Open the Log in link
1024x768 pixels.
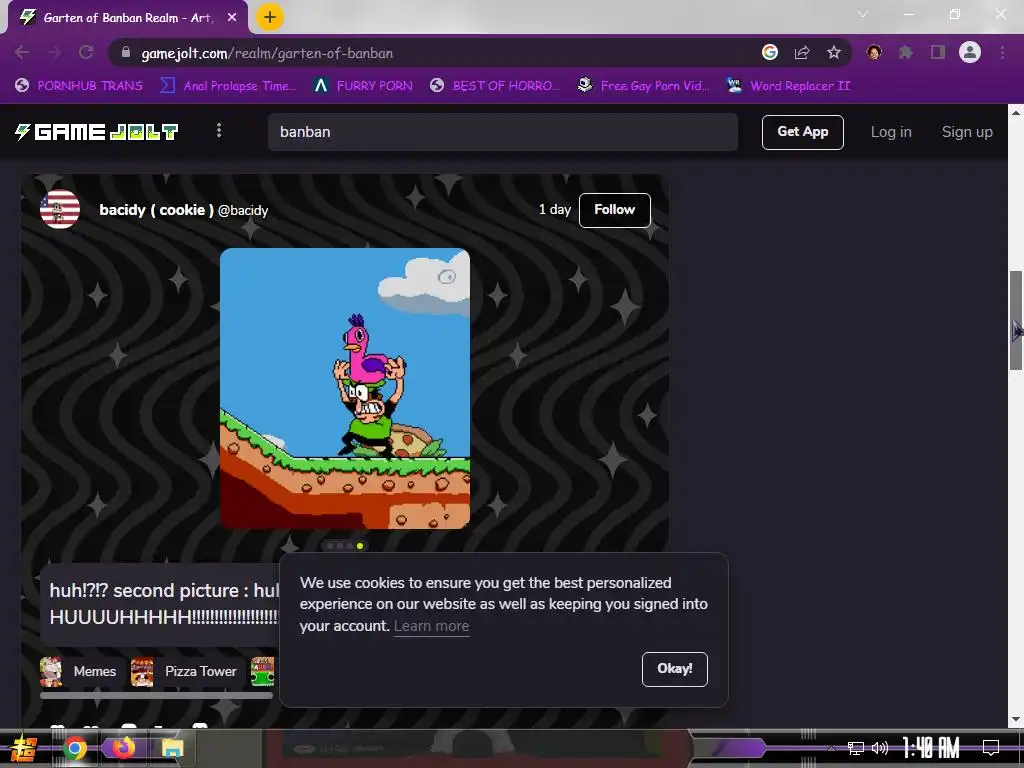pyautogui.click(x=891, y=132)
